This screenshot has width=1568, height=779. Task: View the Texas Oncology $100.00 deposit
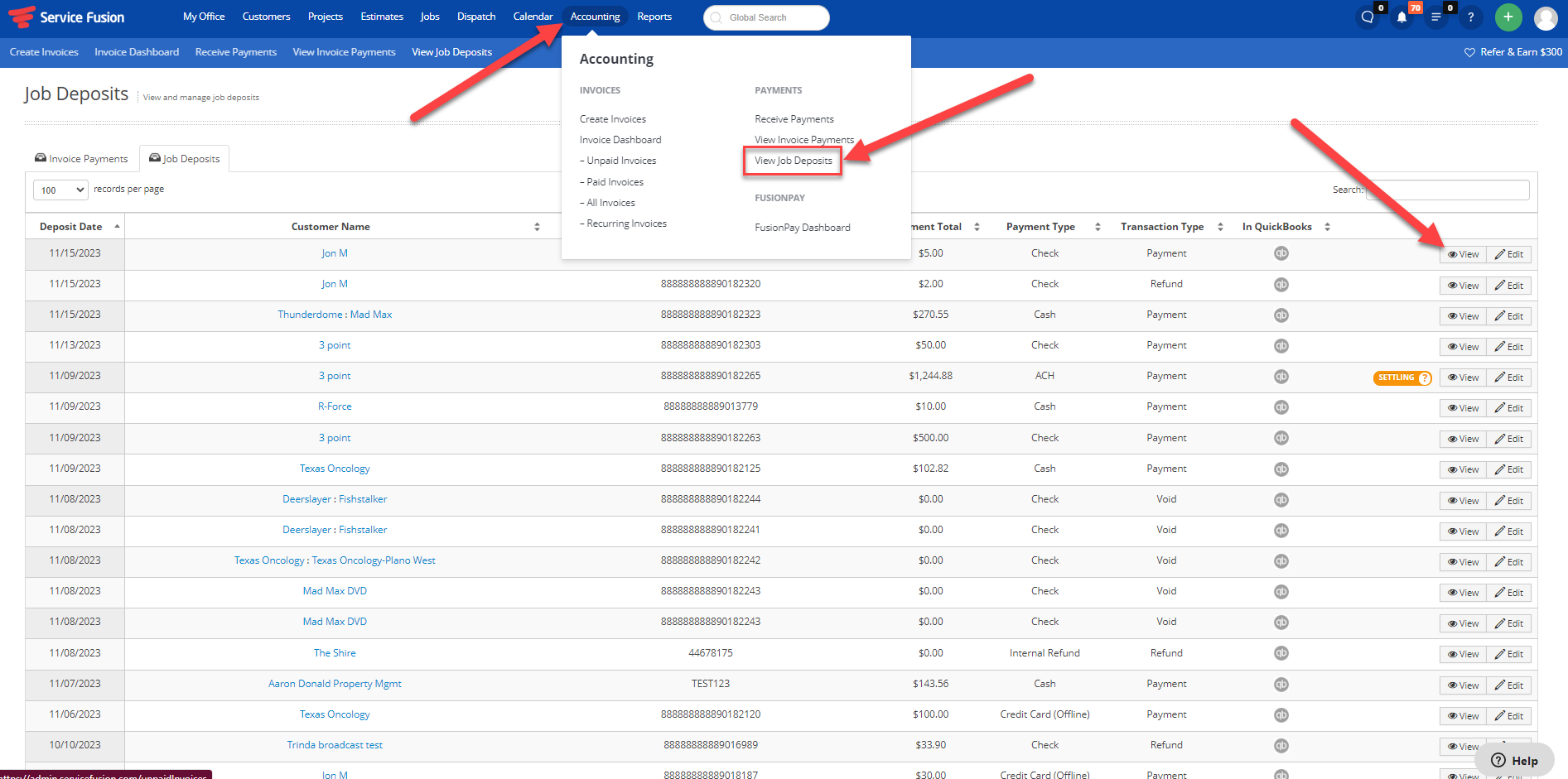1464,716
